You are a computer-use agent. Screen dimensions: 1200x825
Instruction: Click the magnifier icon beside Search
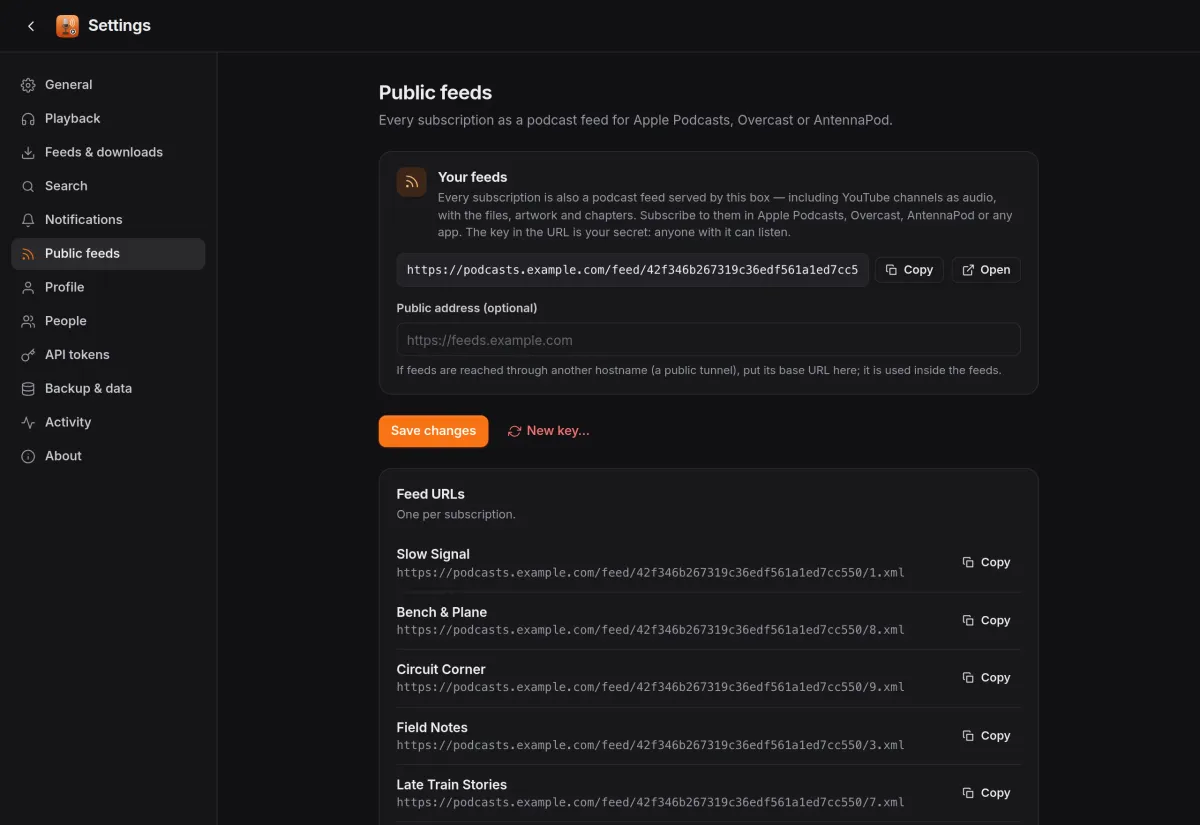click(28, 186)
